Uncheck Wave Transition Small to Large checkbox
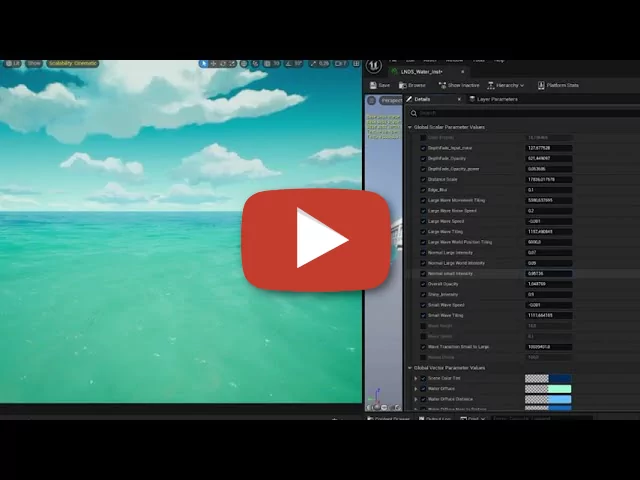 (x=423, y=347)
